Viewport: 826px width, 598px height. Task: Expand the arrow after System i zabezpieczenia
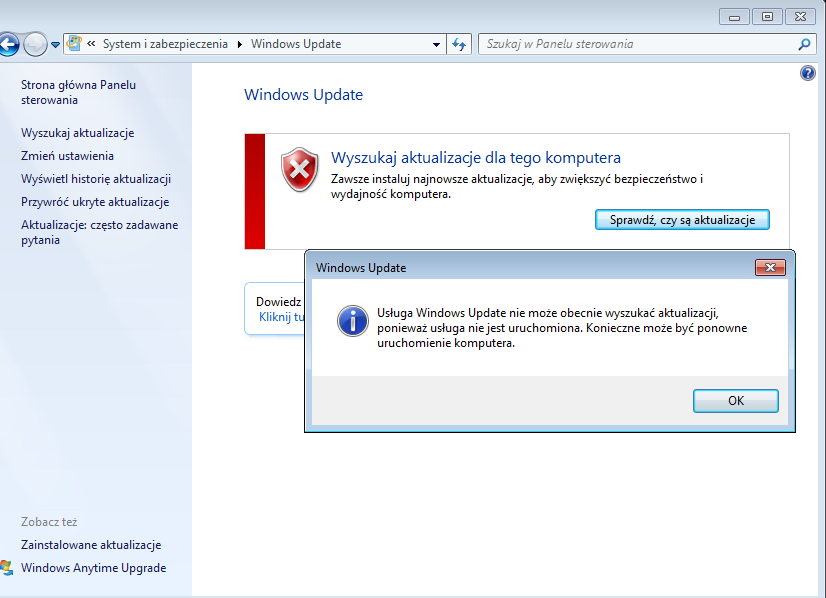pyautogui.click(x=240, y=44)
